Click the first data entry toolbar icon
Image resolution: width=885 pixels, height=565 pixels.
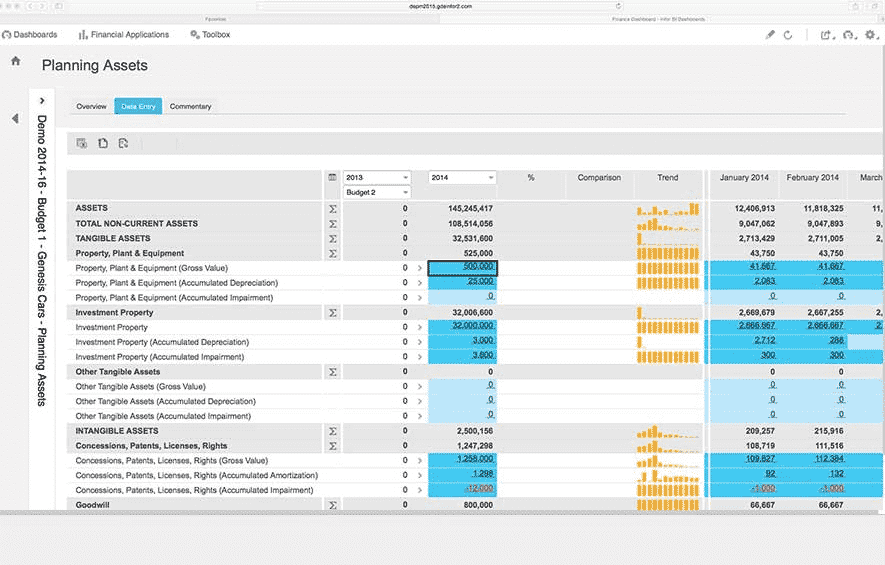[x=82, y=144]
